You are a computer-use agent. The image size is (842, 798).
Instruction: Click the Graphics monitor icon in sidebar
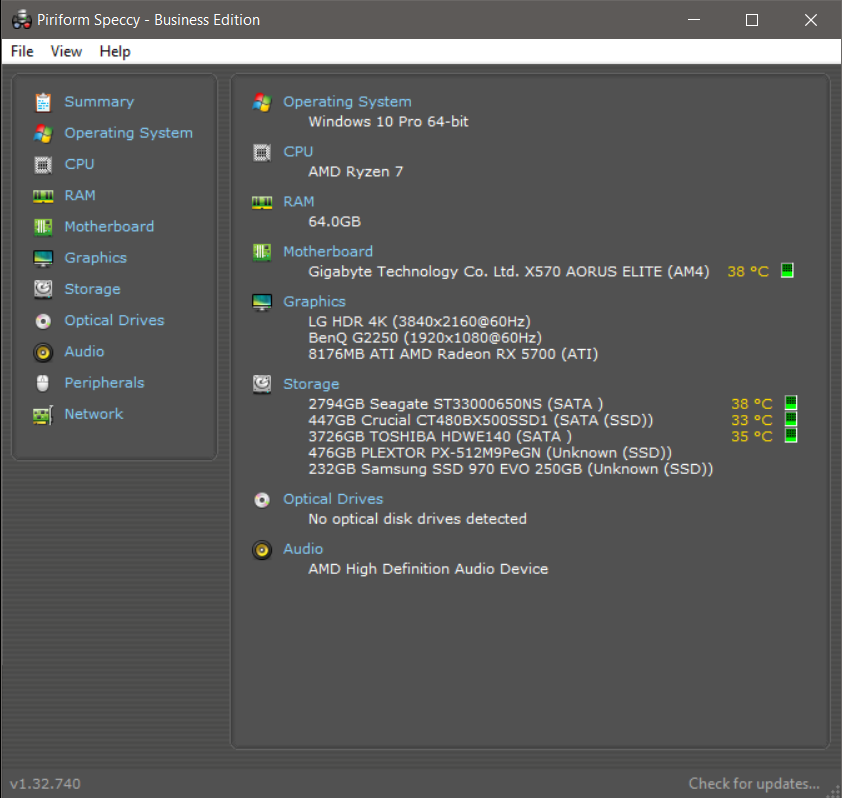point(43,258)
